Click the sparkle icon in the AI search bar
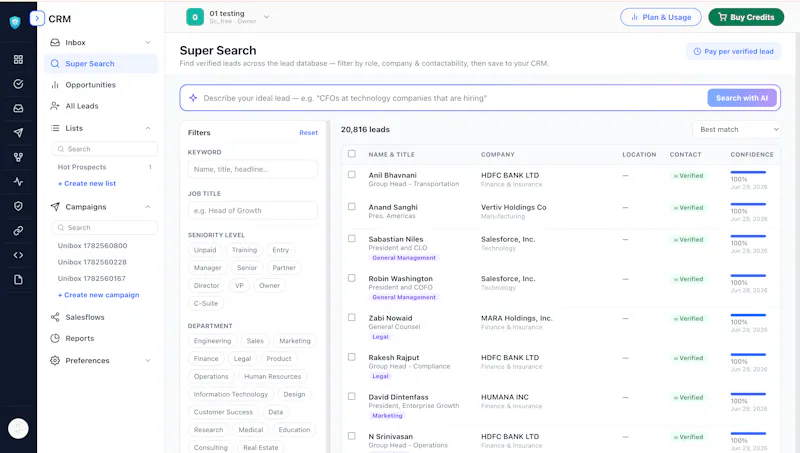This screenshot has height=453, width=800. 193,97
